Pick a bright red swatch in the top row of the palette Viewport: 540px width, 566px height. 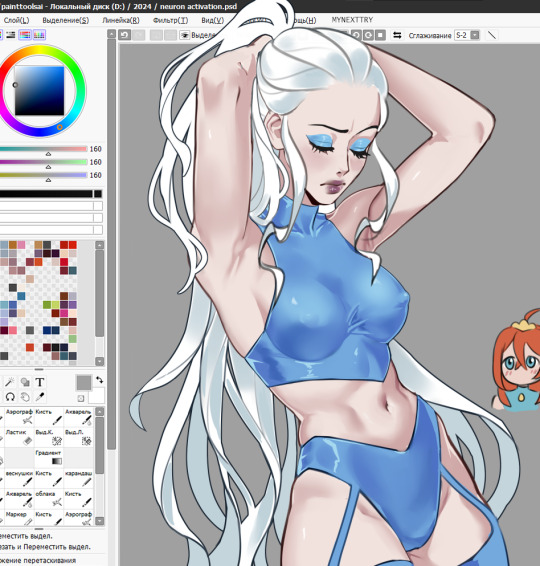pyautogui.click(x=73, y=245)
